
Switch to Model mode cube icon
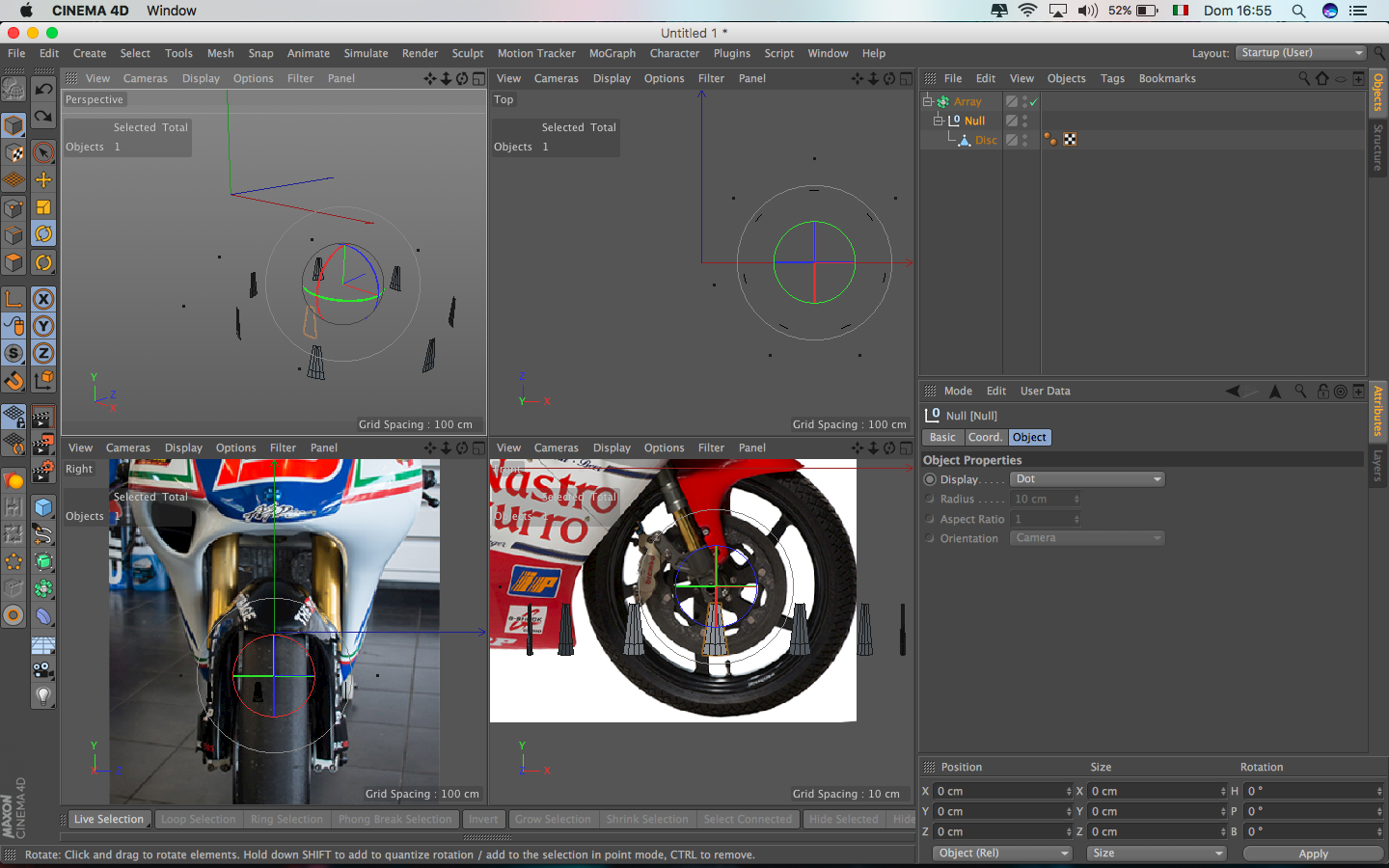14,125
